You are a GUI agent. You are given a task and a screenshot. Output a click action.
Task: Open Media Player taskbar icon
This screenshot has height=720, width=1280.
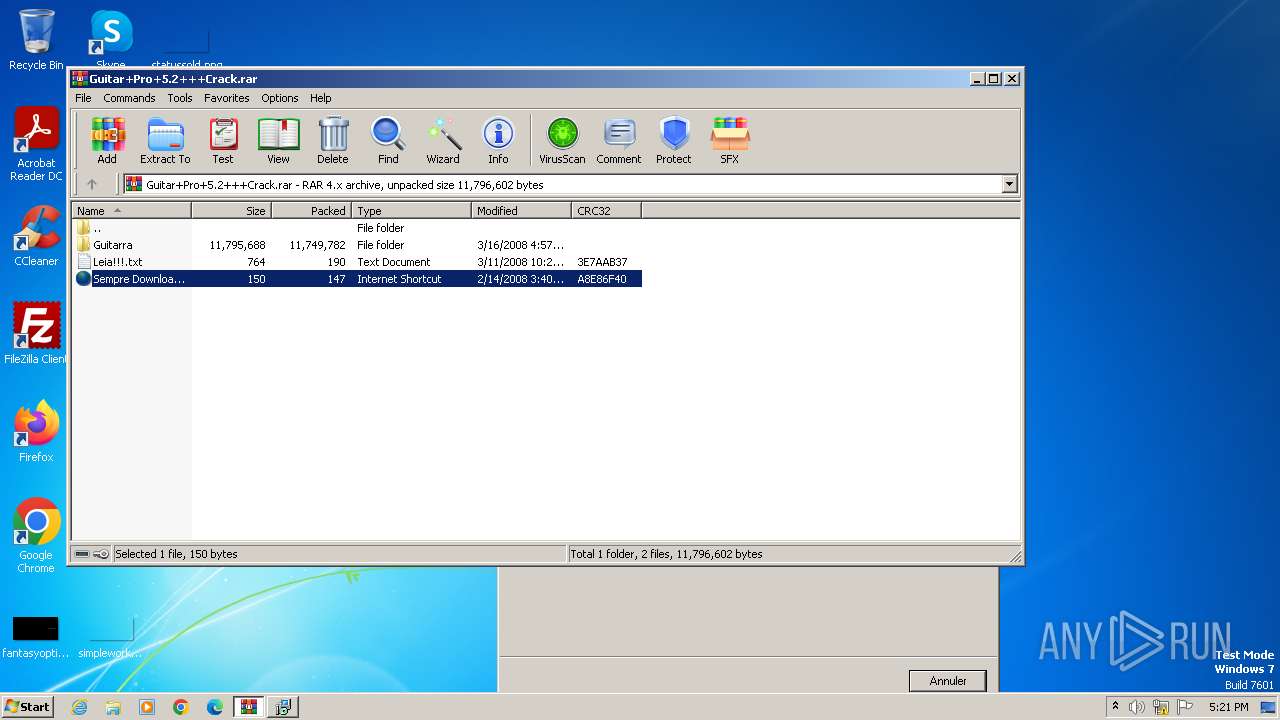click(147, 707)
